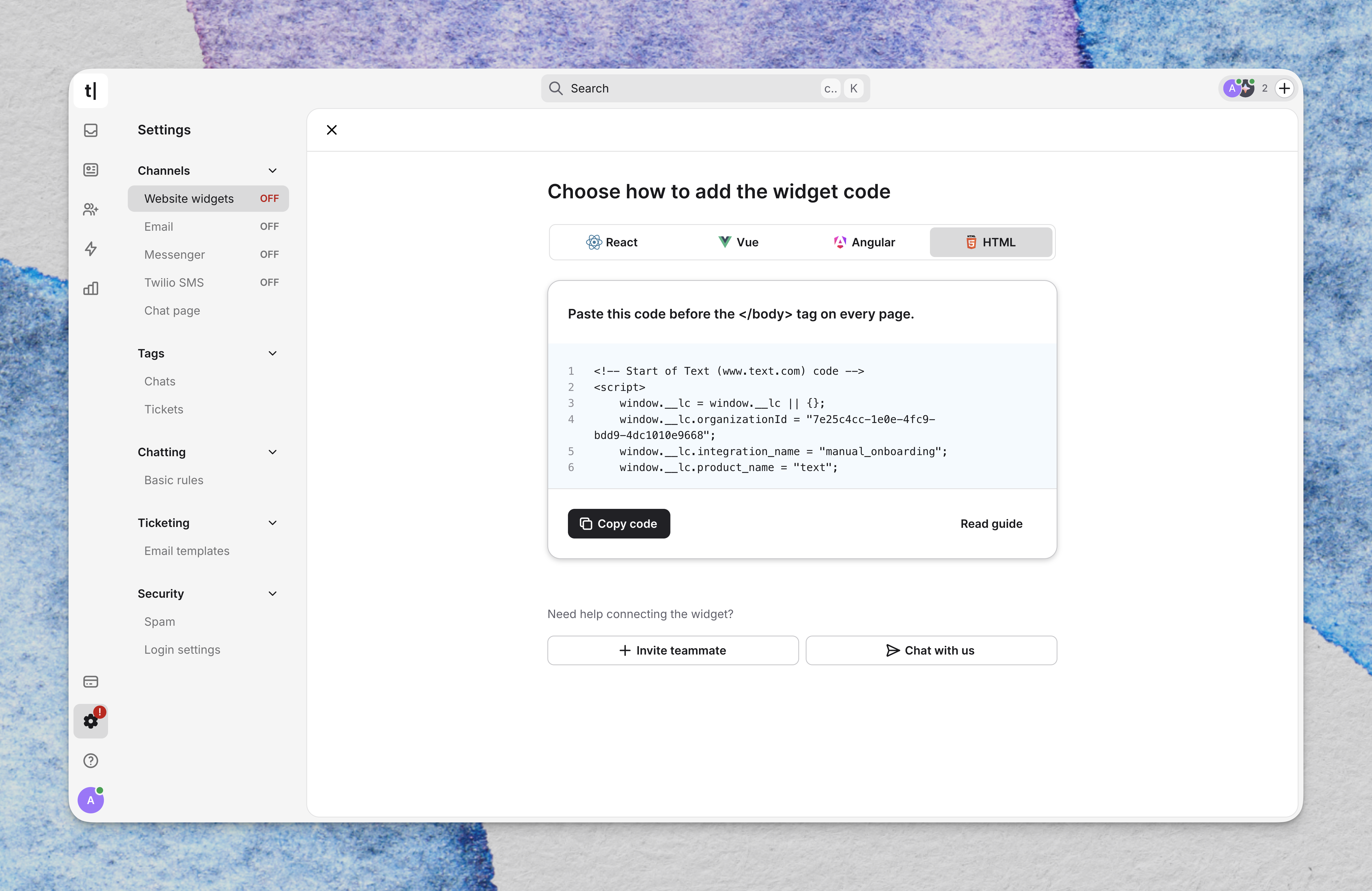Open Basic rules settings
The height and width of the screenshot is (891, 1372).
[208, 480]
